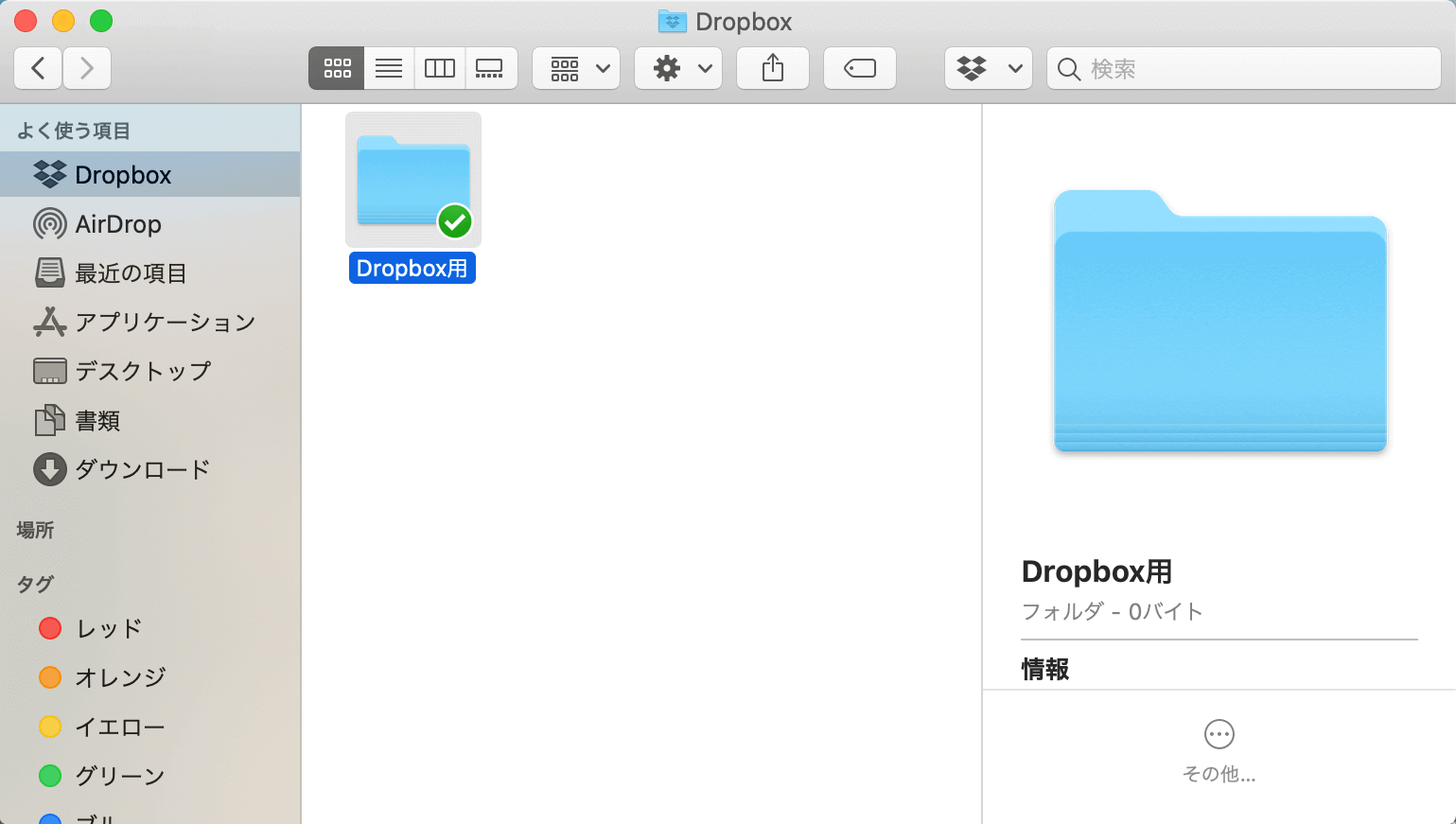Zoom the Finder window with the green button
The width and height of the screenshot is (1456, 824).
click(x=101, y=20)
